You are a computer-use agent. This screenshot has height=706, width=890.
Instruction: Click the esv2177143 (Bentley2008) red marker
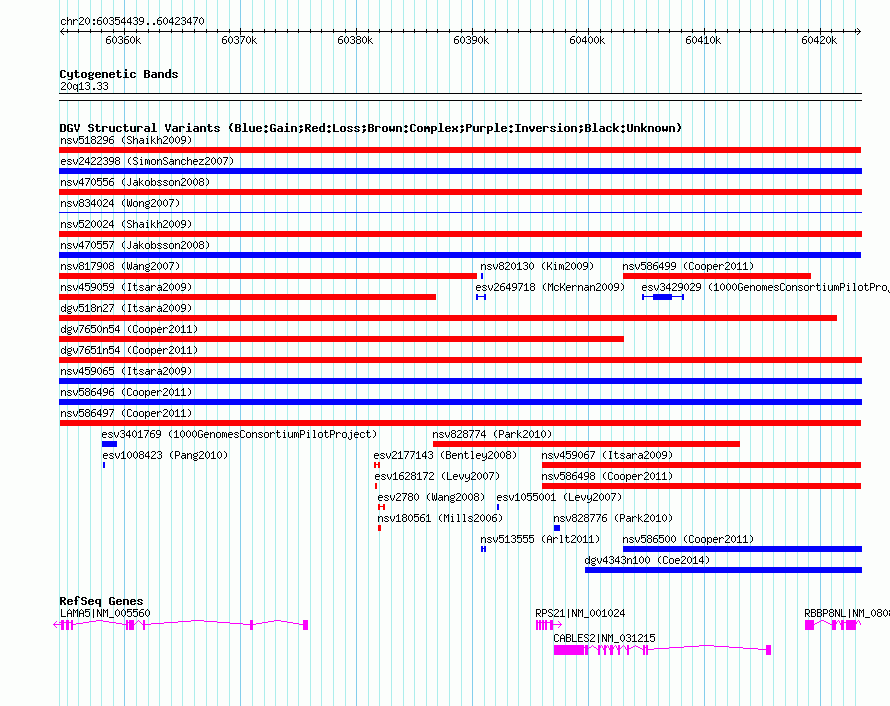coord(377,465)
